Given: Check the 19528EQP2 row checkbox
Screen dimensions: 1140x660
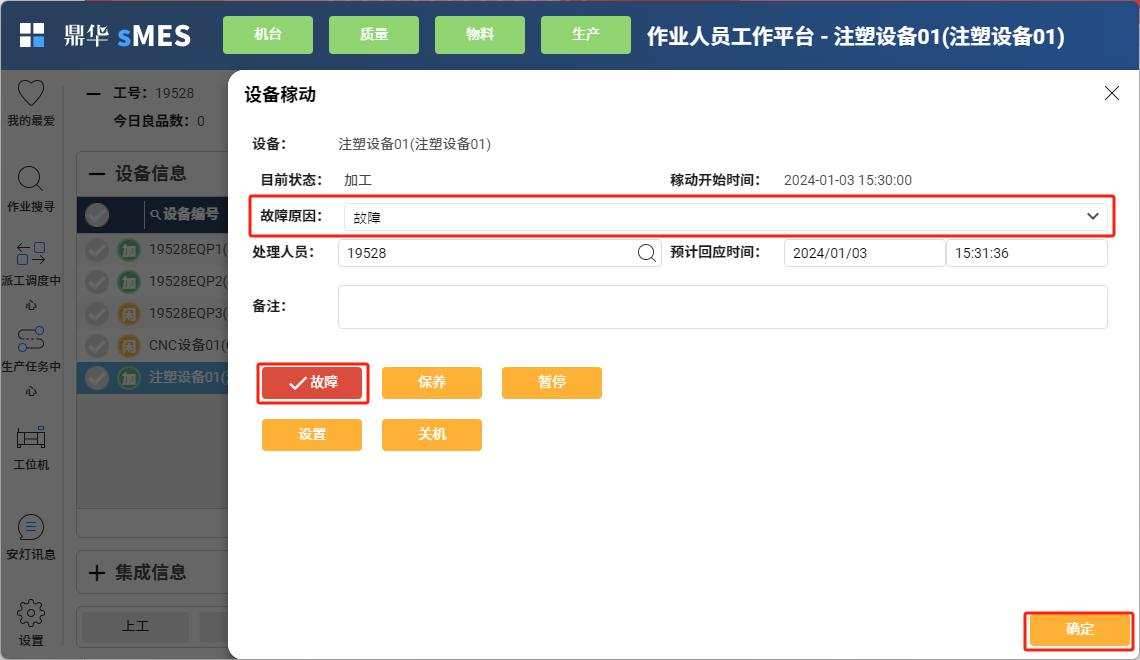Looking at the screenshot, I should (97, 282).
